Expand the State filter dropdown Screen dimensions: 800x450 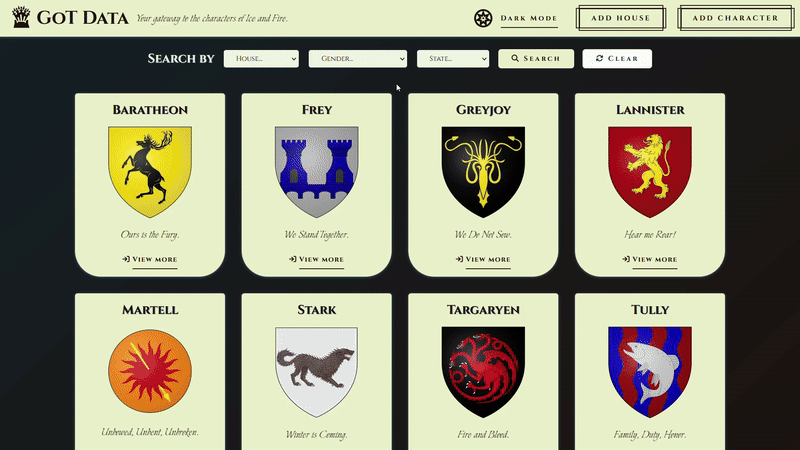click(x=453, y=59)
